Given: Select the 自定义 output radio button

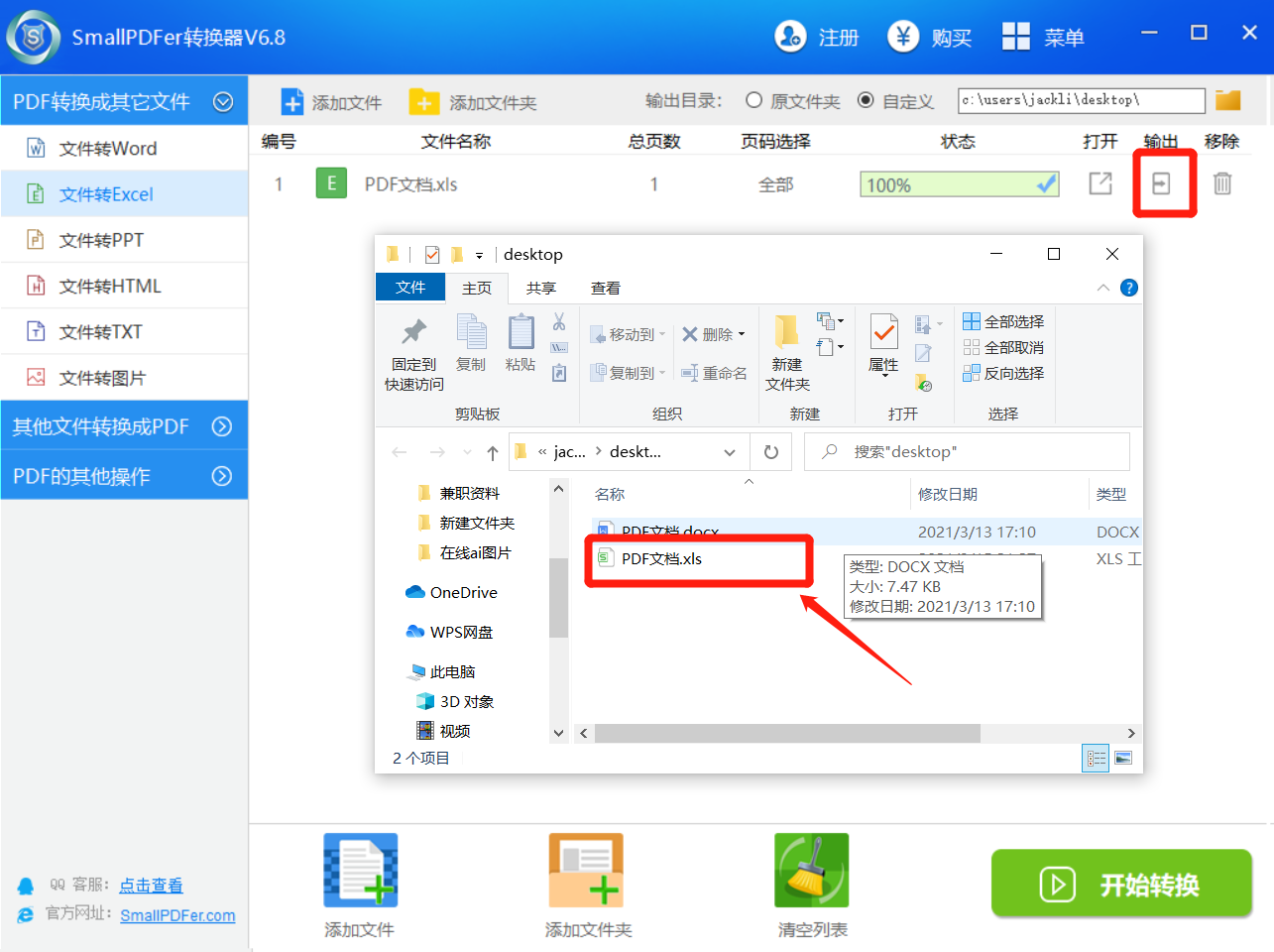Looking at the screenshot, I should [866, 100].
